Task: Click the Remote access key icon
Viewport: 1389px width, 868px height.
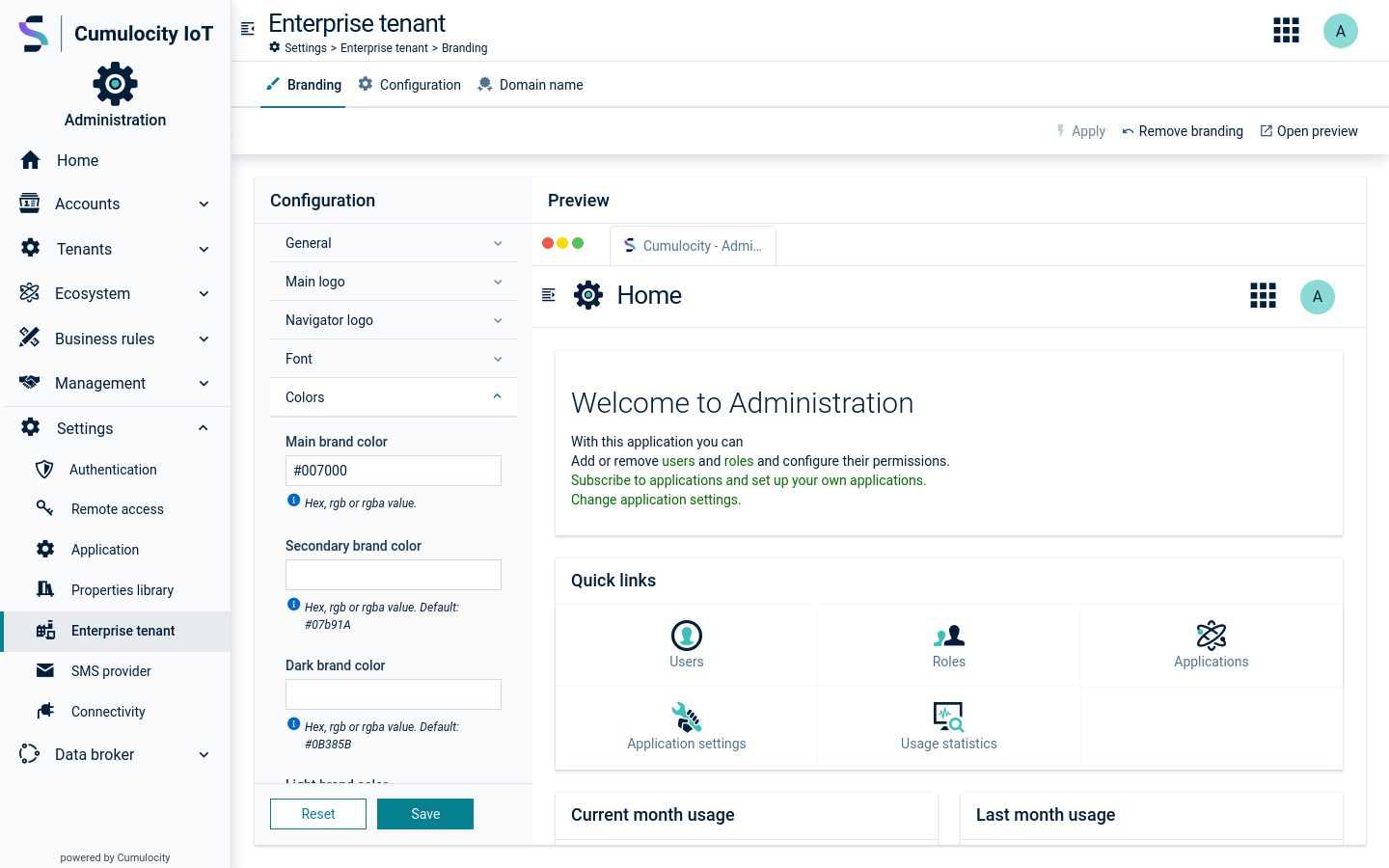Action: (x=45, y=508)
